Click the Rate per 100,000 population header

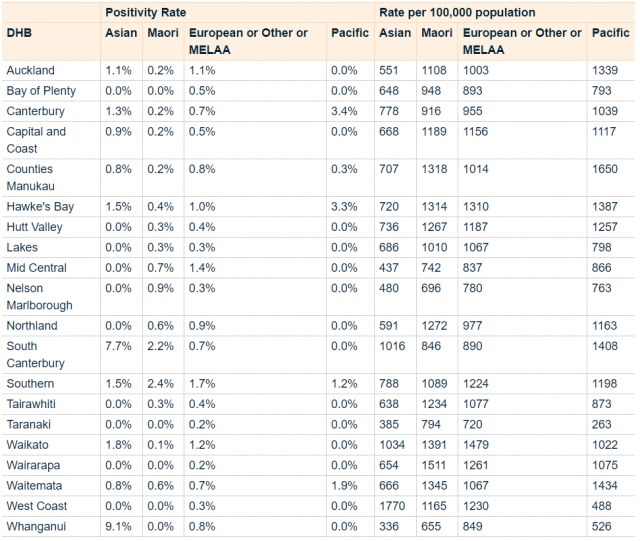tap(457, 13)
